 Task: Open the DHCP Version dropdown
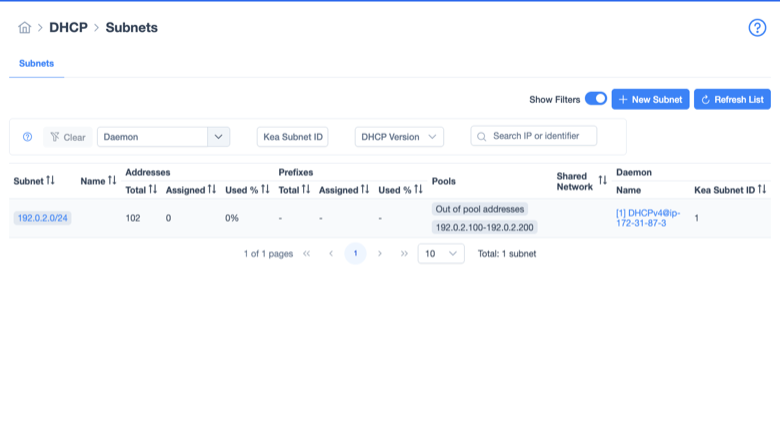tap(399, 137)
